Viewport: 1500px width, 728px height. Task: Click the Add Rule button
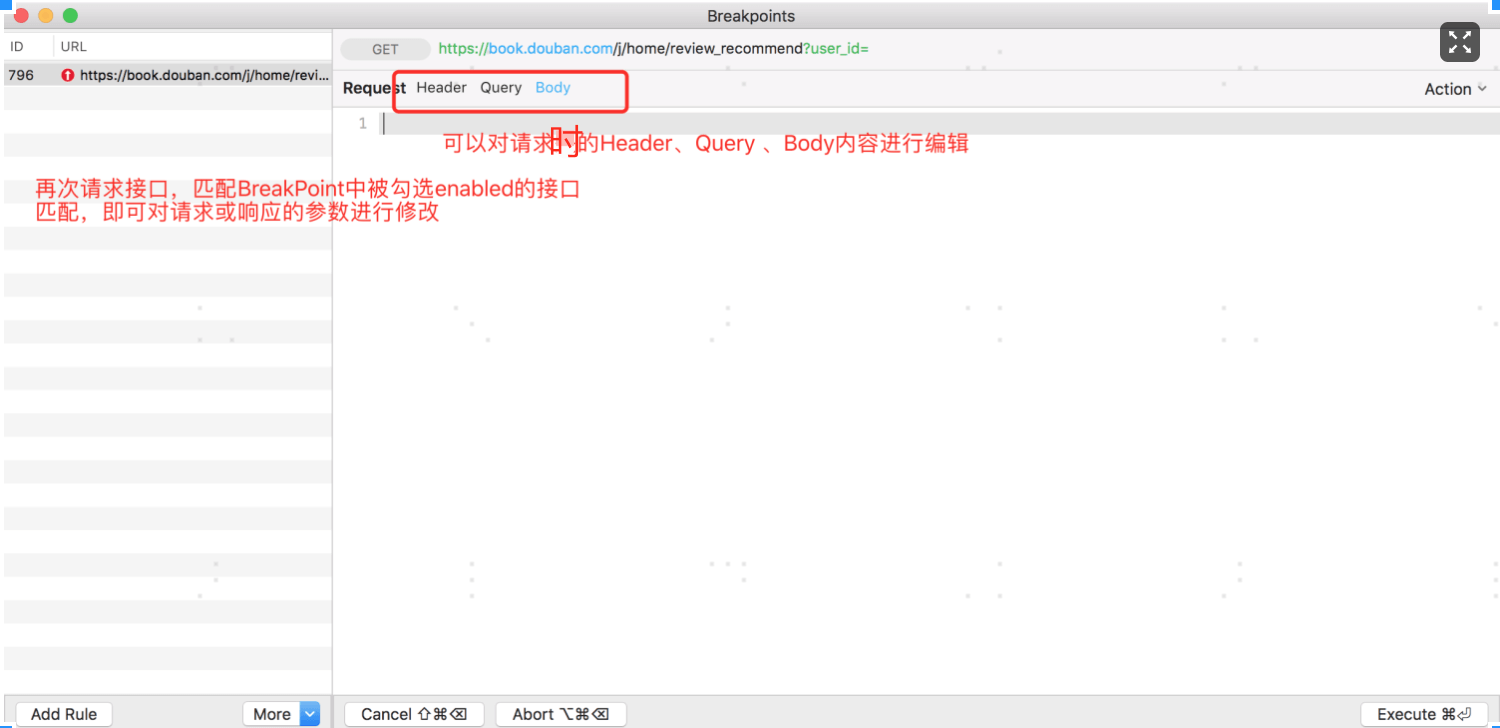point(64,714)
